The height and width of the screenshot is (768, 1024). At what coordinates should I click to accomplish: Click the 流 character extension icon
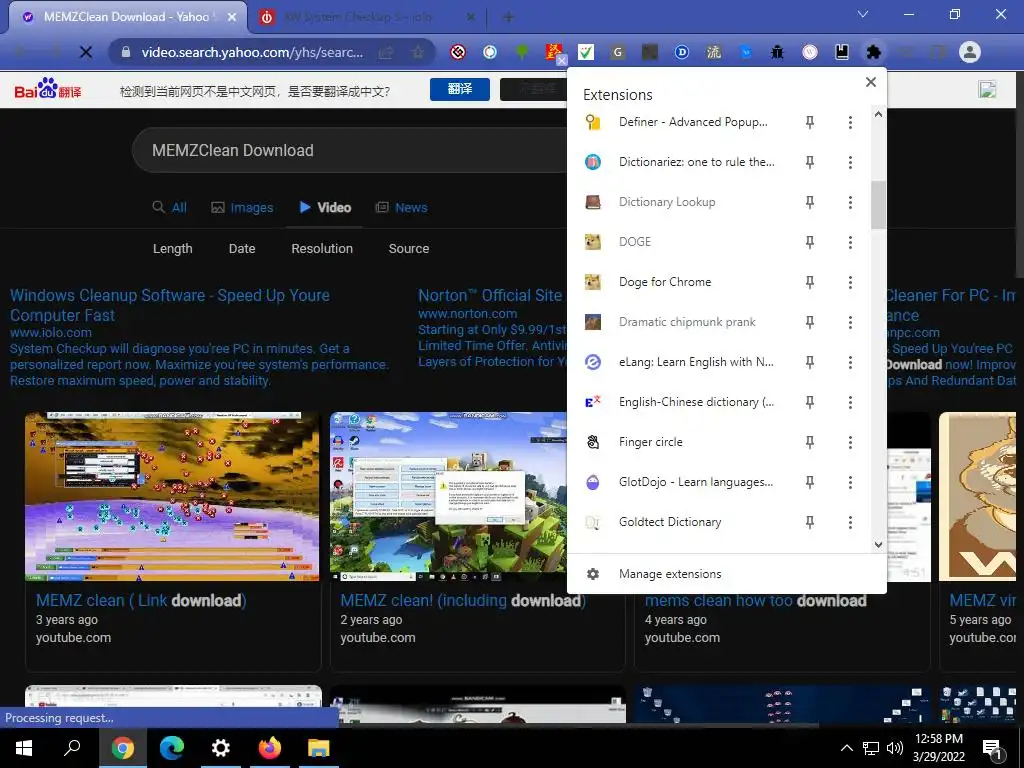point(714,52)
